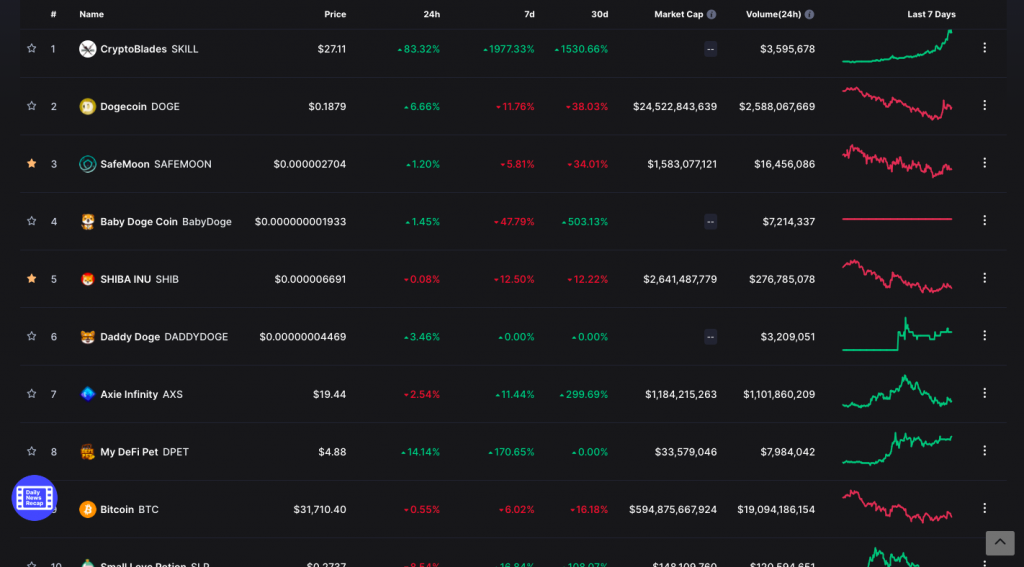Star Daddy Doge in the watchlist
1024x567 pixels.
(x=31, y=336)
